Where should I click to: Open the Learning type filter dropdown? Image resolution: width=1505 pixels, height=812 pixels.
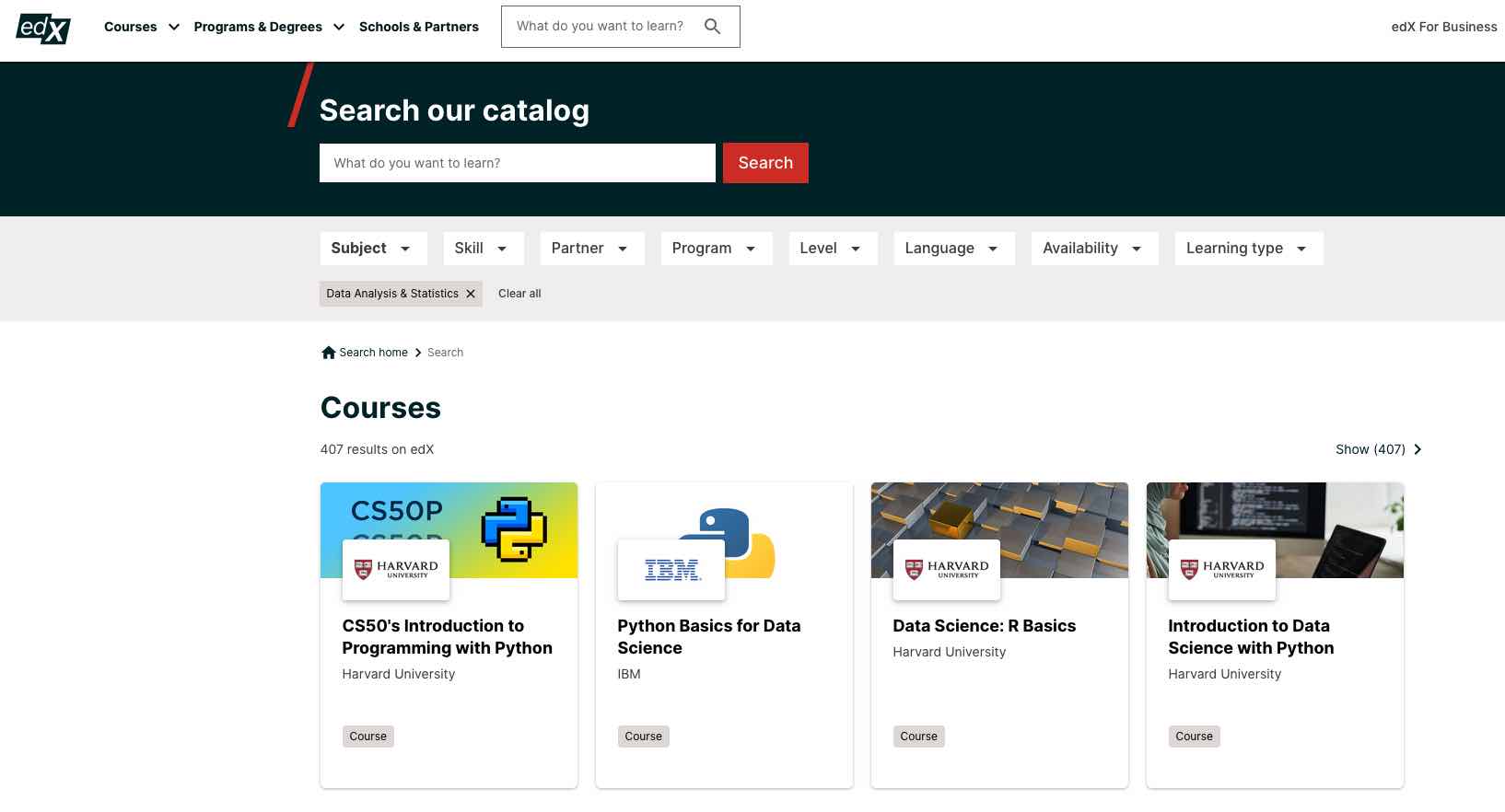click(x=1247, y=249)
